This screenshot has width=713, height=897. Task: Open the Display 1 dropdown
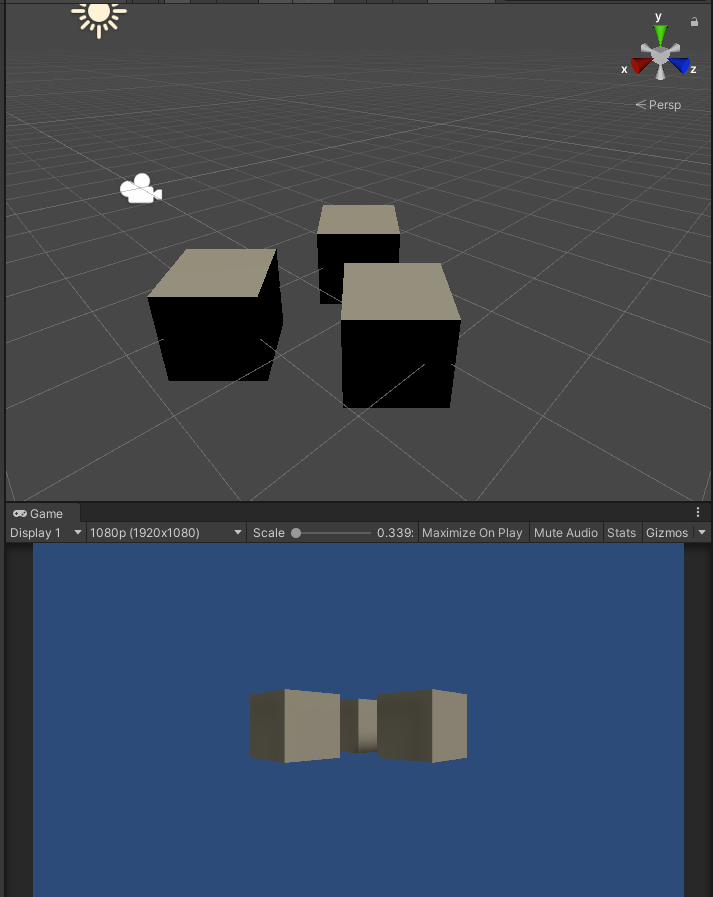pos(45,533)
